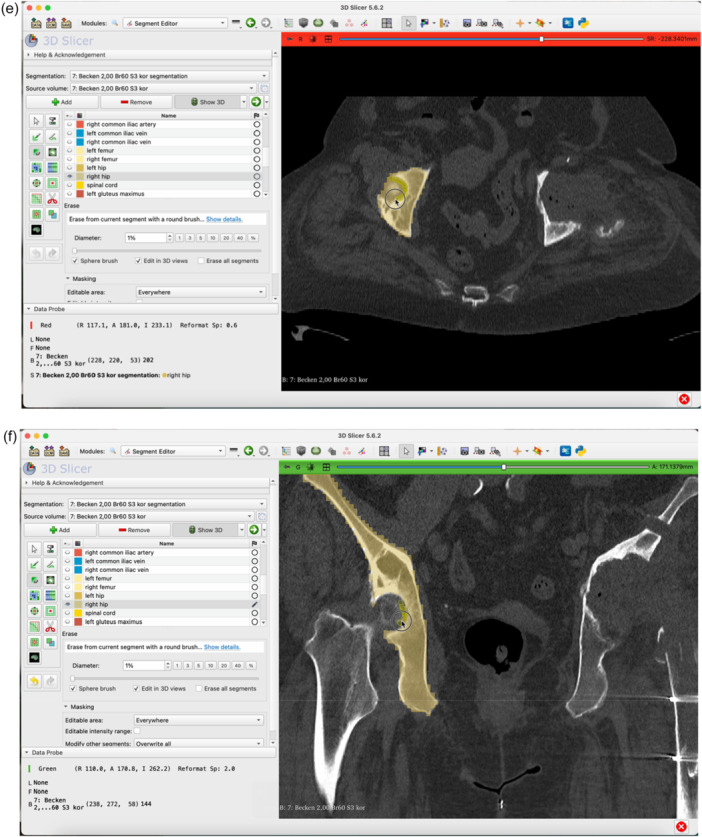This screenshot has width=702, height=837.
Task: Select Grow from seeds in bottom window
Action: tap(34, 596)
